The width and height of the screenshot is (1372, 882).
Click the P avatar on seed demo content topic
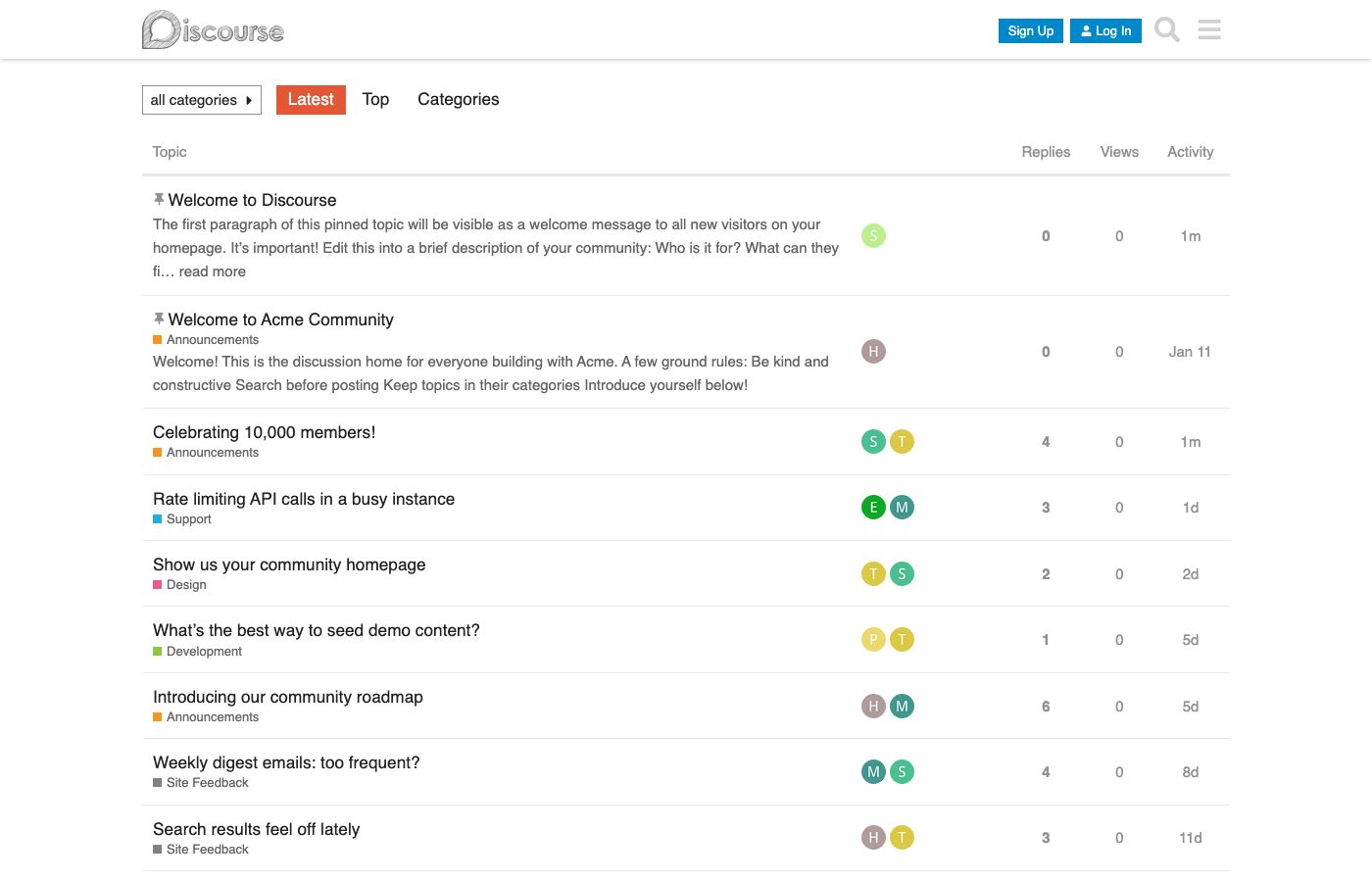pos(873,639)
